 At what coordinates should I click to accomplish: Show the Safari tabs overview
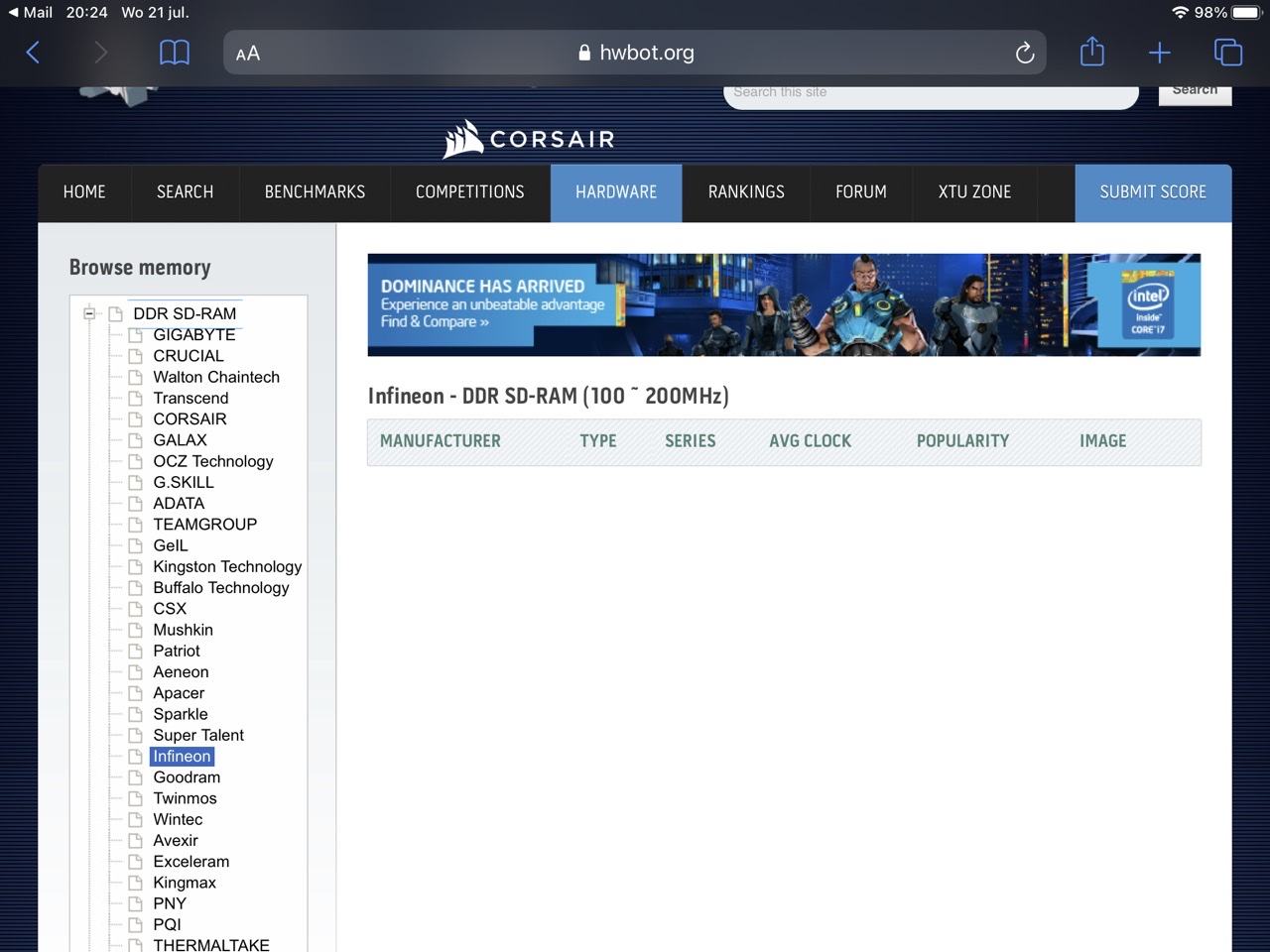pos(1227,53)
